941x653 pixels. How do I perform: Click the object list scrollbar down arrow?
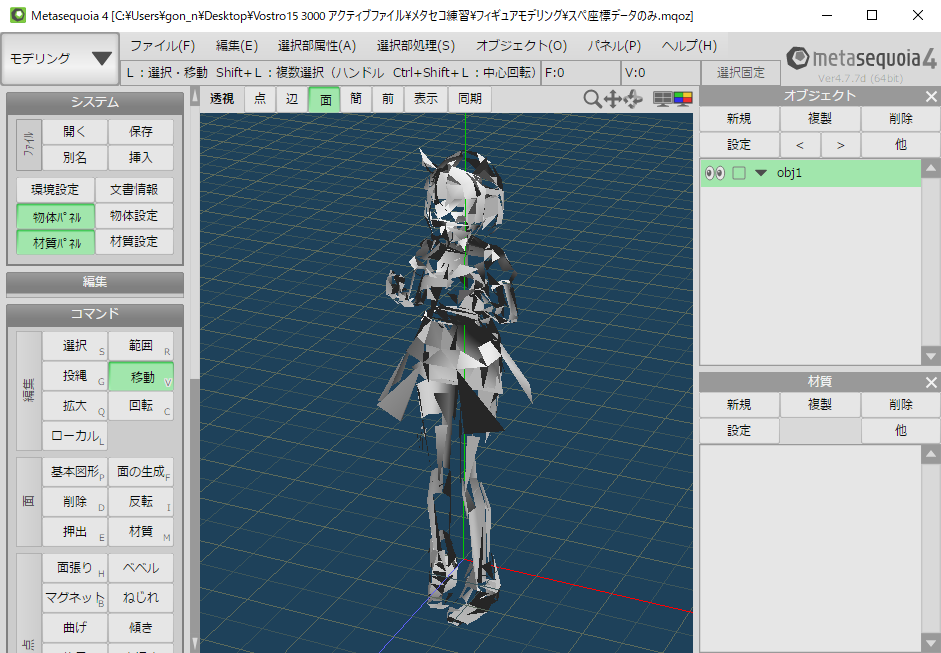tap(929, 355)
